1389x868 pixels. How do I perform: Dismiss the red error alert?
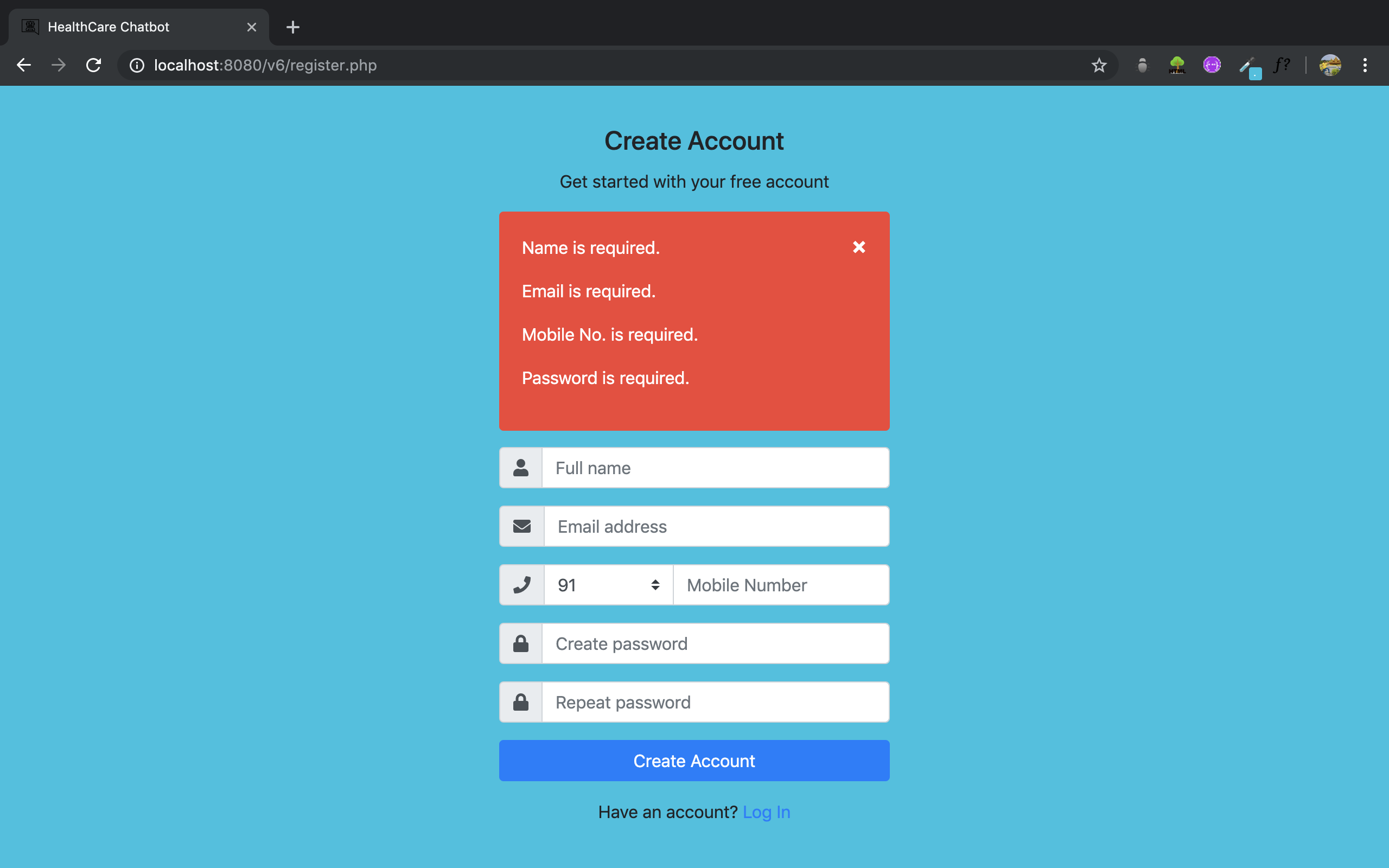(859, 247)
